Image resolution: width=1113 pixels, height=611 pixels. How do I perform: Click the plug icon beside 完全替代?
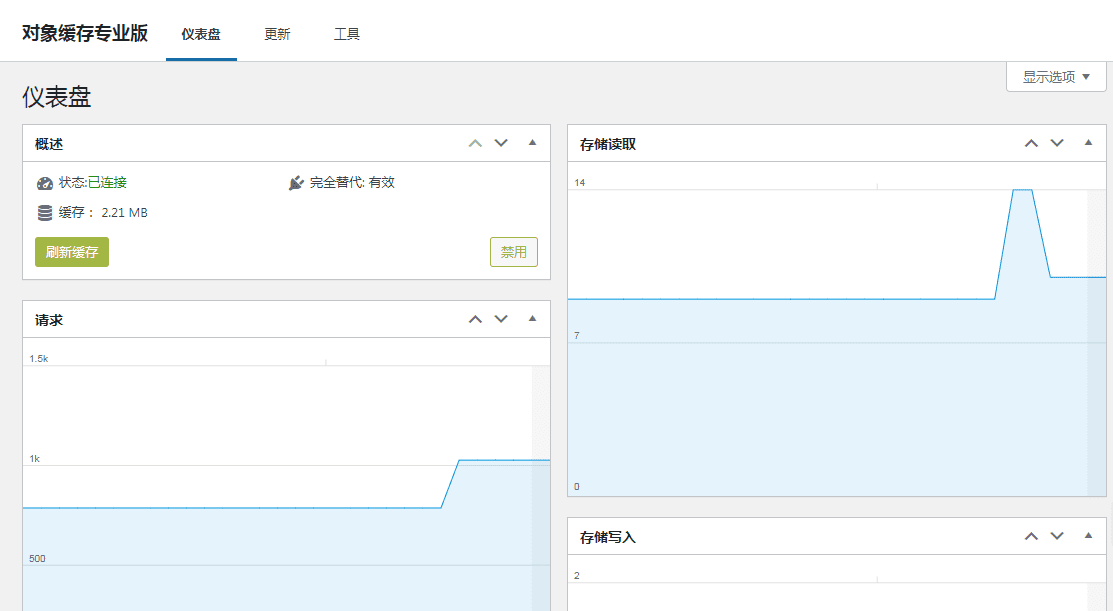pyautogui.click(x=296, y=183)
